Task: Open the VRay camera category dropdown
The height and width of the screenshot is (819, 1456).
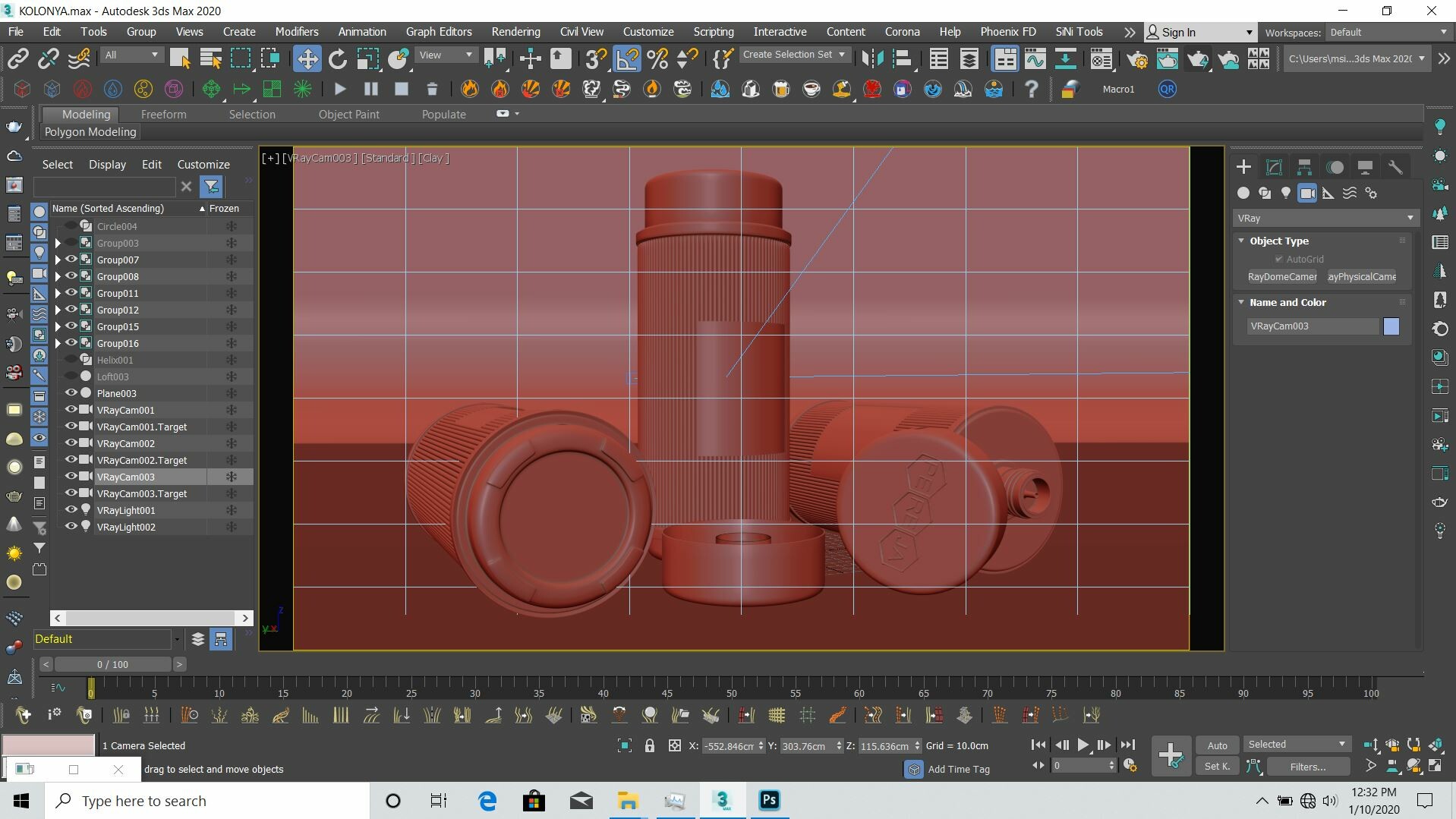Action: [x=1325, y=218]
